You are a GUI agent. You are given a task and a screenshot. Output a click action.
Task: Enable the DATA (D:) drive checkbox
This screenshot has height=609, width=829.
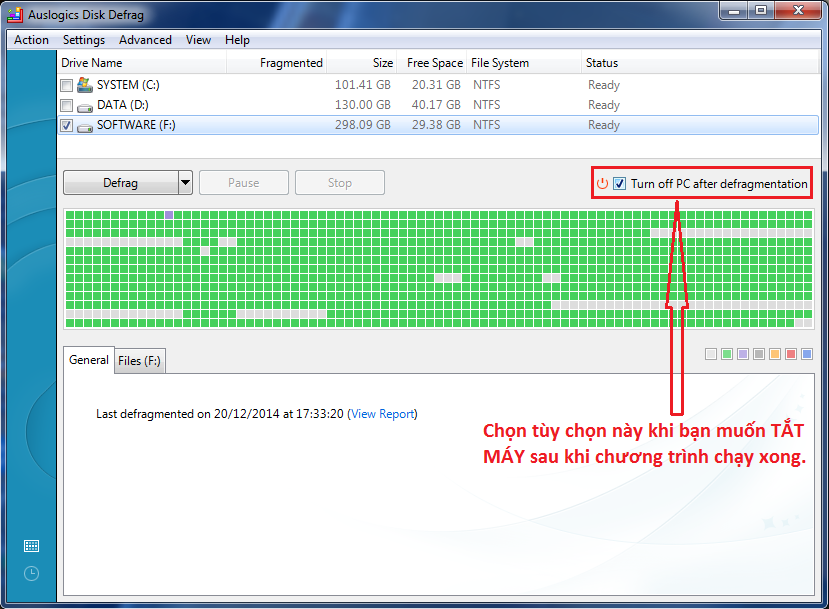(66, 106)
